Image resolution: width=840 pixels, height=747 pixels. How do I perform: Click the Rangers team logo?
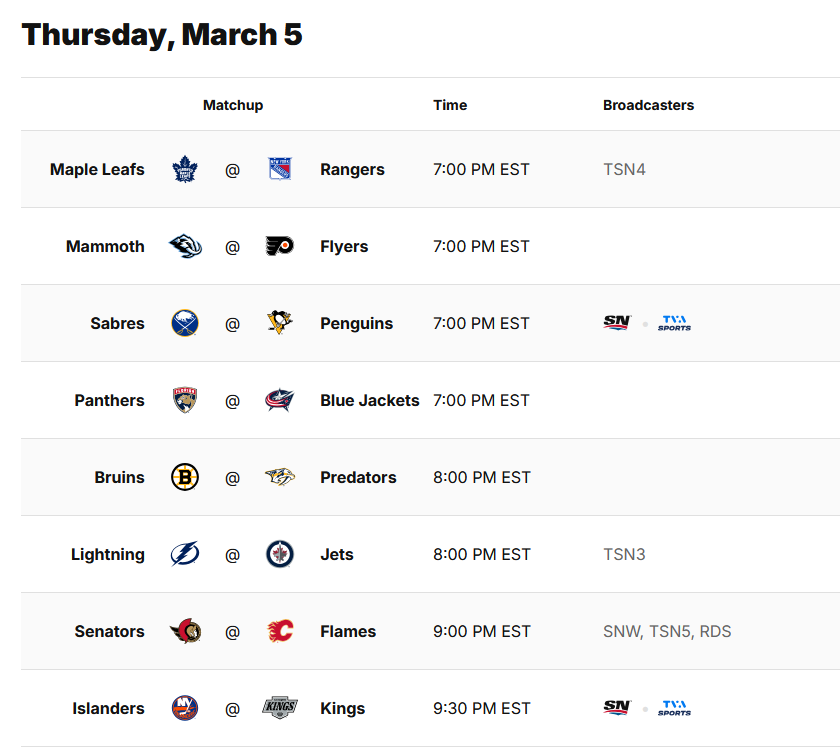280,170
